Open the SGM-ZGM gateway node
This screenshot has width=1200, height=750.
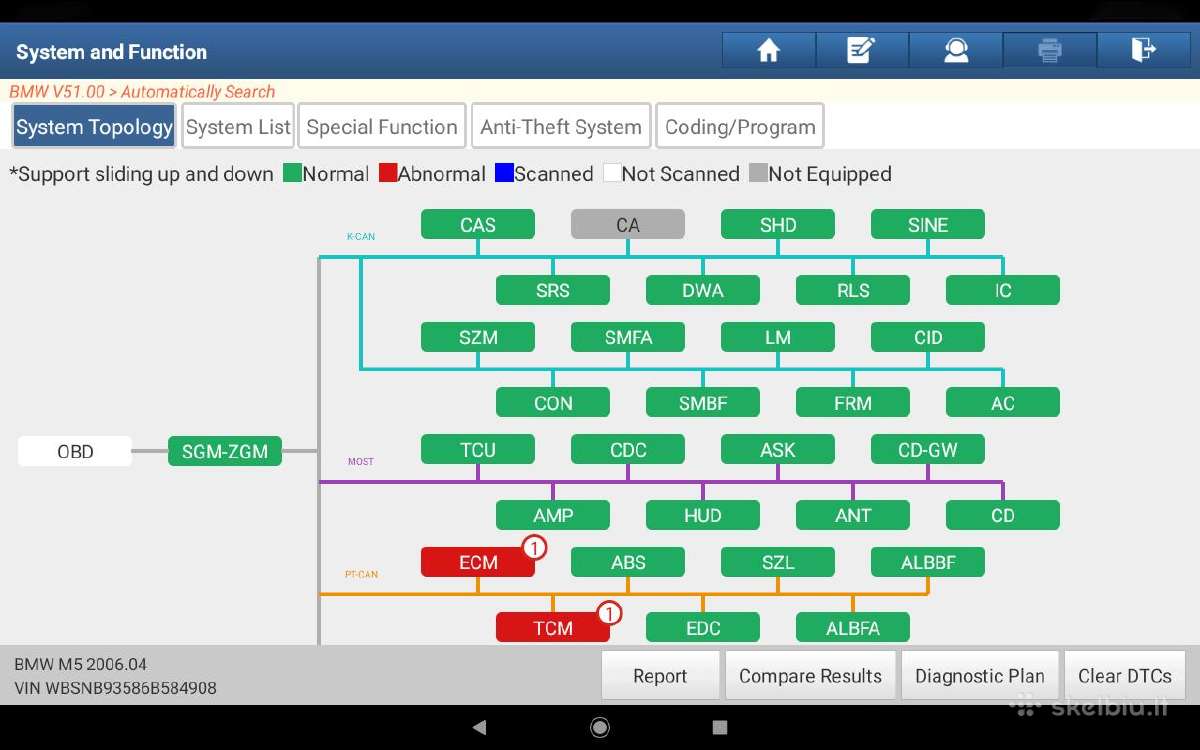point(225,451)
